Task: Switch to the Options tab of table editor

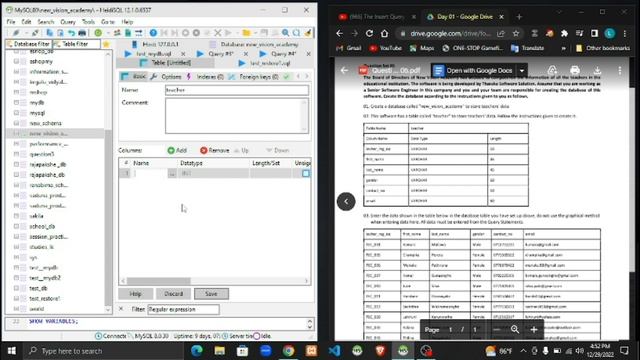Action: tap(167, 76)
